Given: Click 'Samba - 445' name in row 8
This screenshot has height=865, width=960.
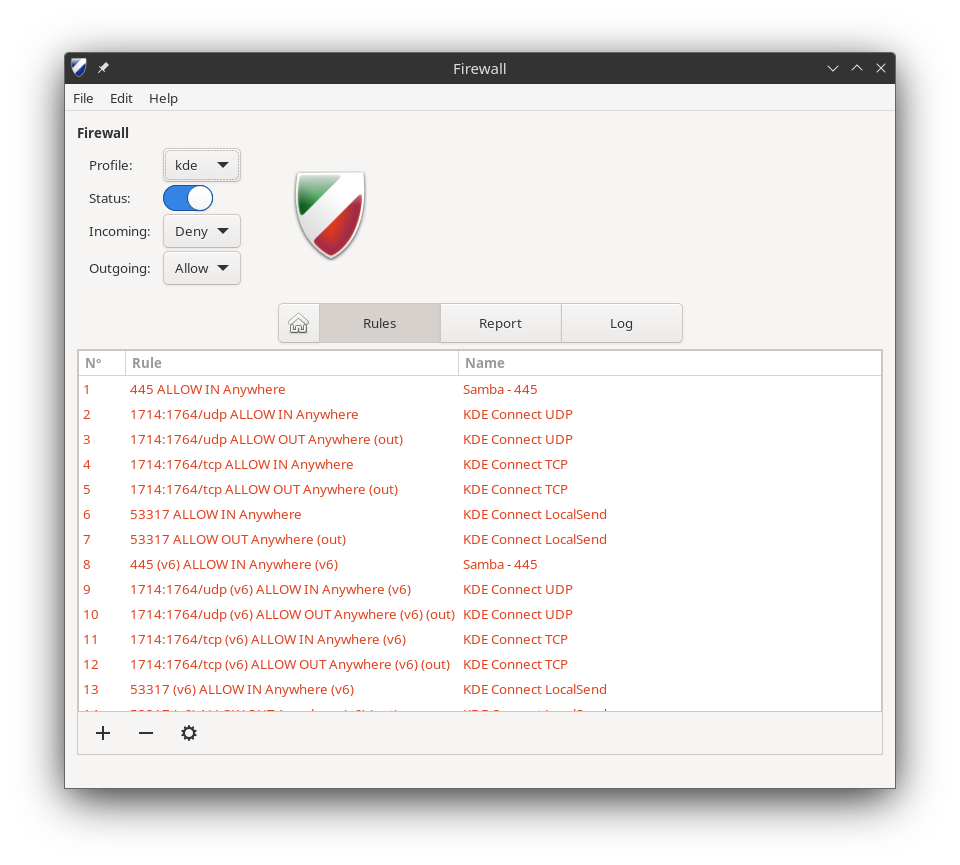Looking at the screenshot, I should 500,564.
